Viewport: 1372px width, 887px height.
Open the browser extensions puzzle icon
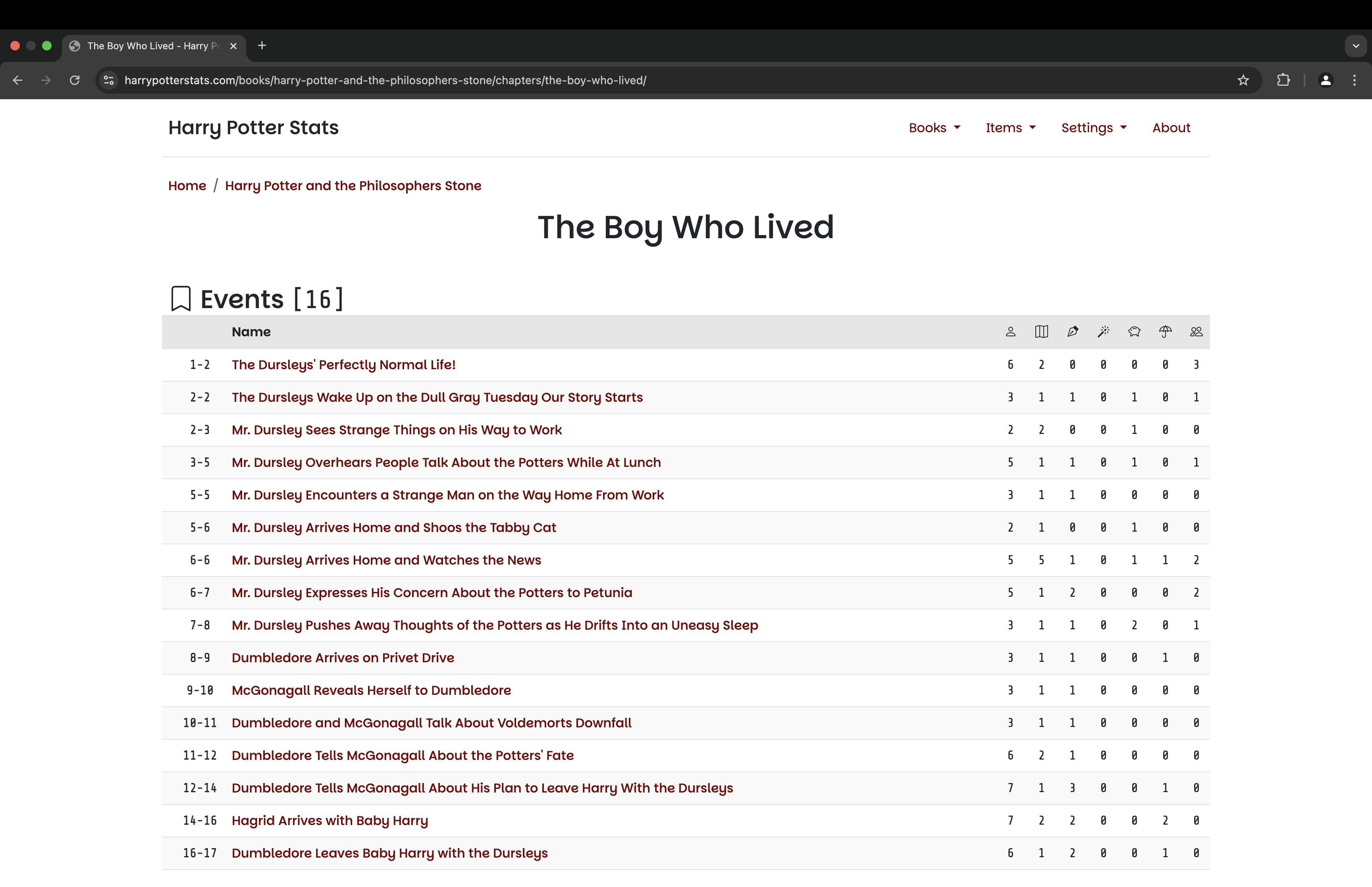(x=1283, y=80)
